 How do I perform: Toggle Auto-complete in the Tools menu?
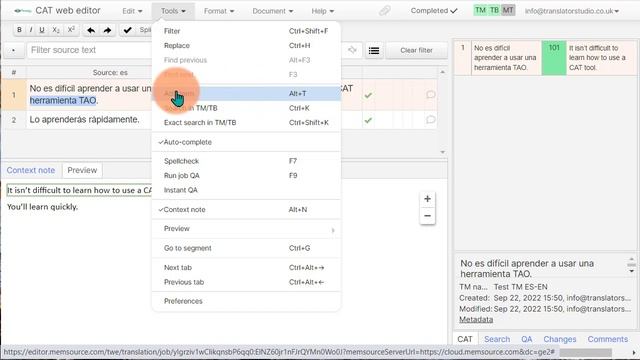click(x=246, y=142)
